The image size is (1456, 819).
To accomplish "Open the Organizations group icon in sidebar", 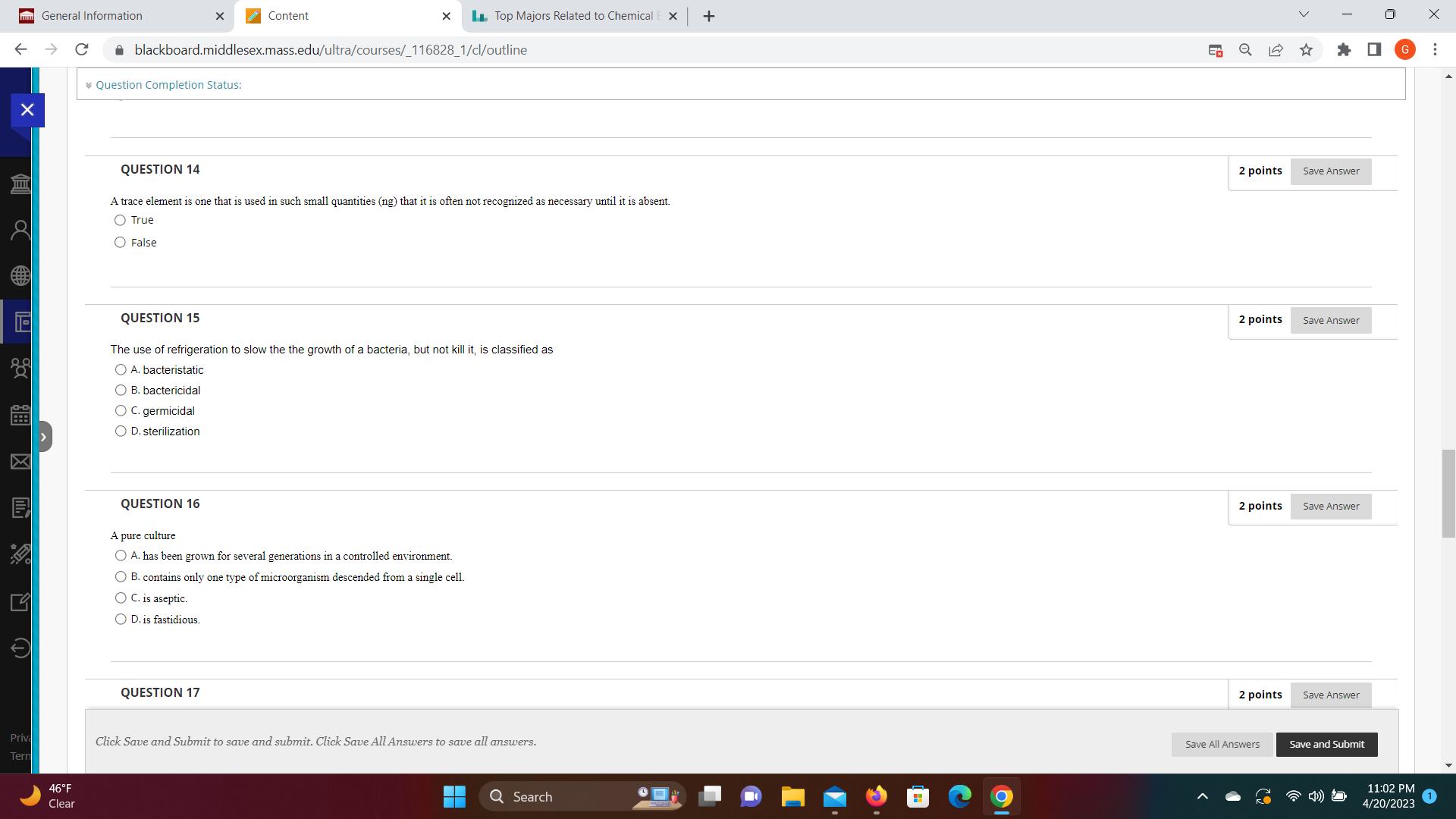I will 20,369.
